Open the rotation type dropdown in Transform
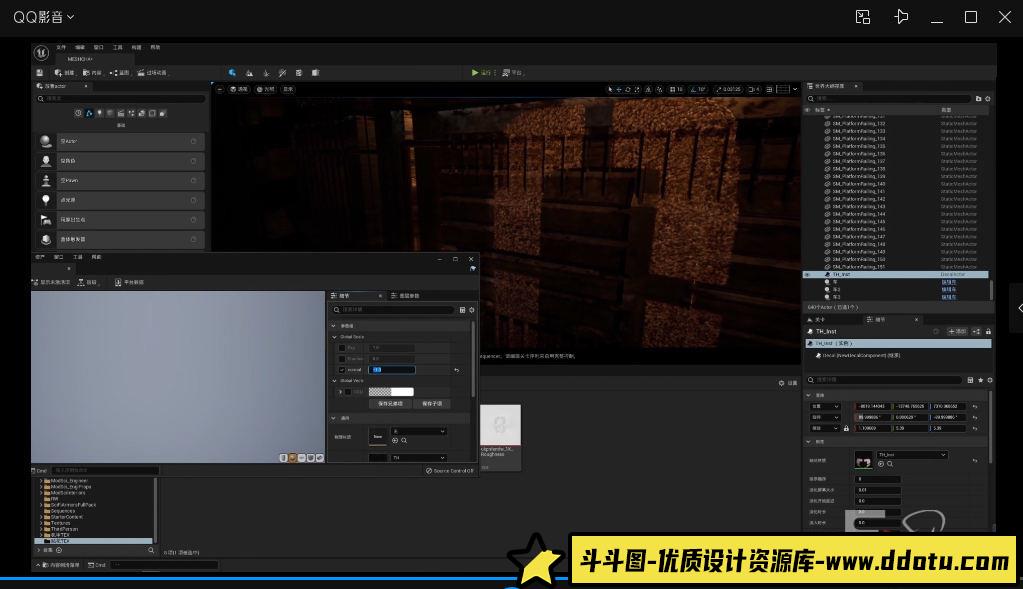 click(825, 417)
